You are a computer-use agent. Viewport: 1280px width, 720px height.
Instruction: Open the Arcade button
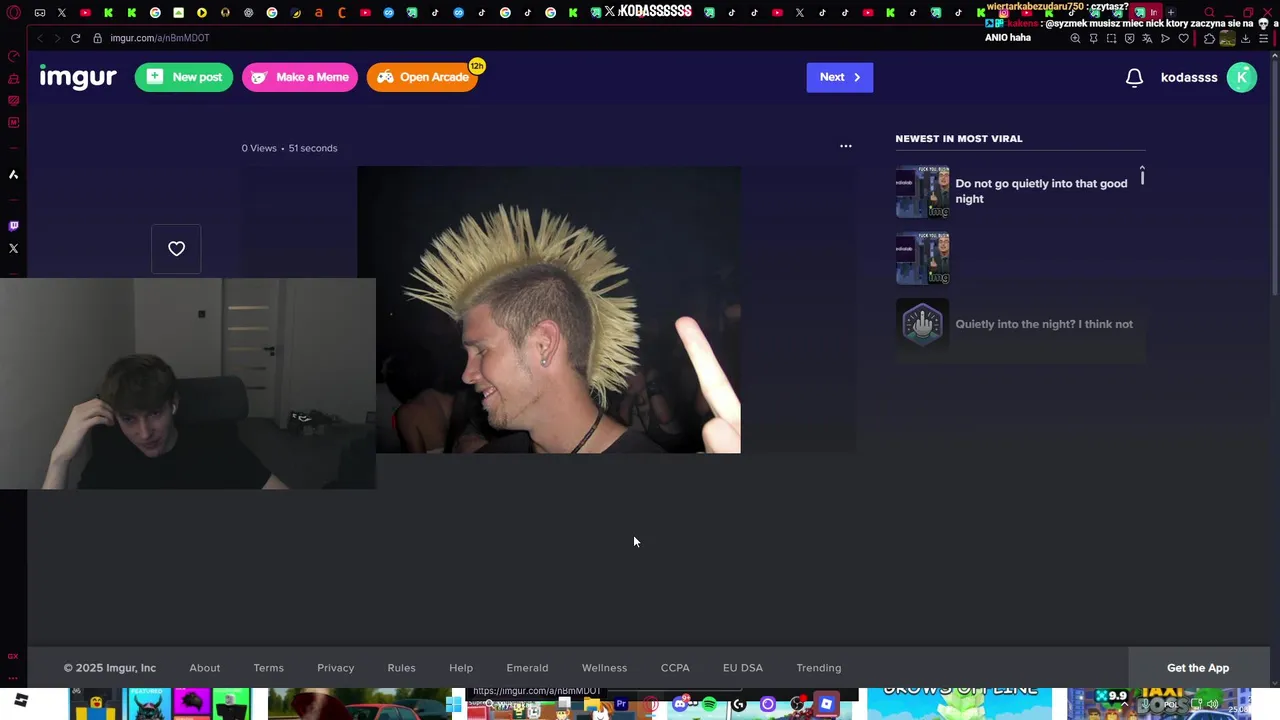tap(422, 77)
